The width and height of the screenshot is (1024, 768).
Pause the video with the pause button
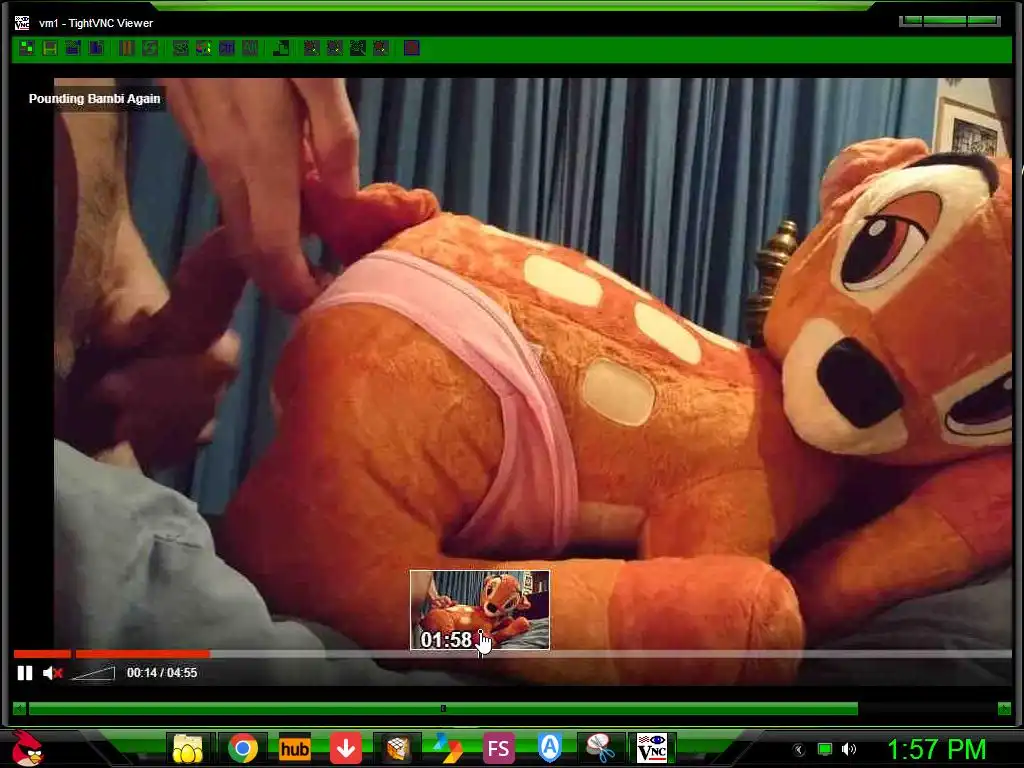pos(25,673)
